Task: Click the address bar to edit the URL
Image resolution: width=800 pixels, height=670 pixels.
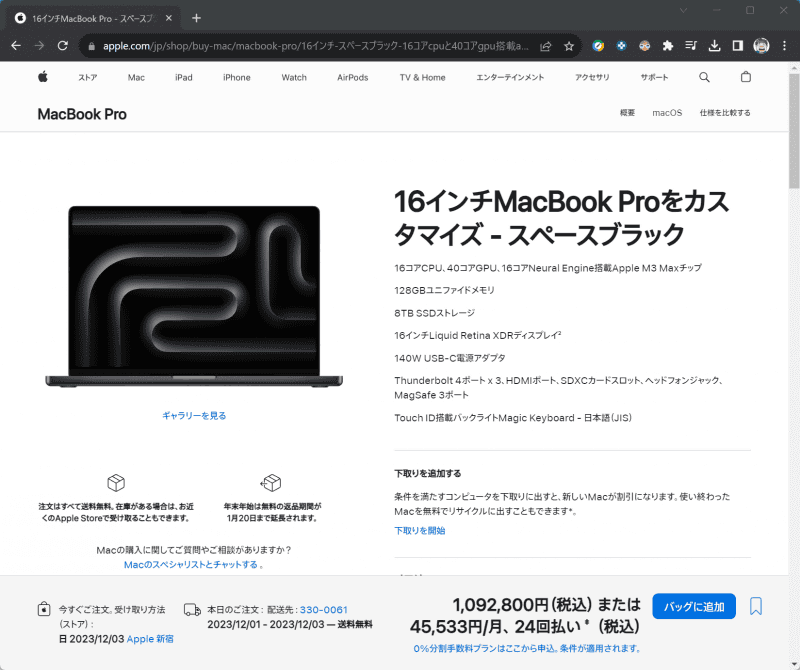Action: tap(300, 46)
